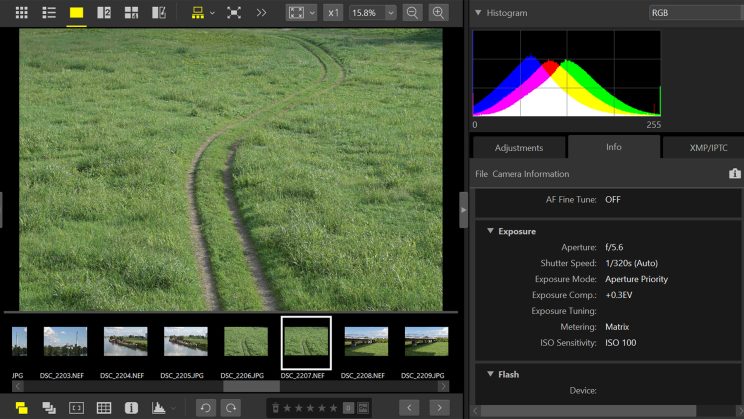Switch to the Adjustments tab
Screen dimensions: 744x419
518,147
